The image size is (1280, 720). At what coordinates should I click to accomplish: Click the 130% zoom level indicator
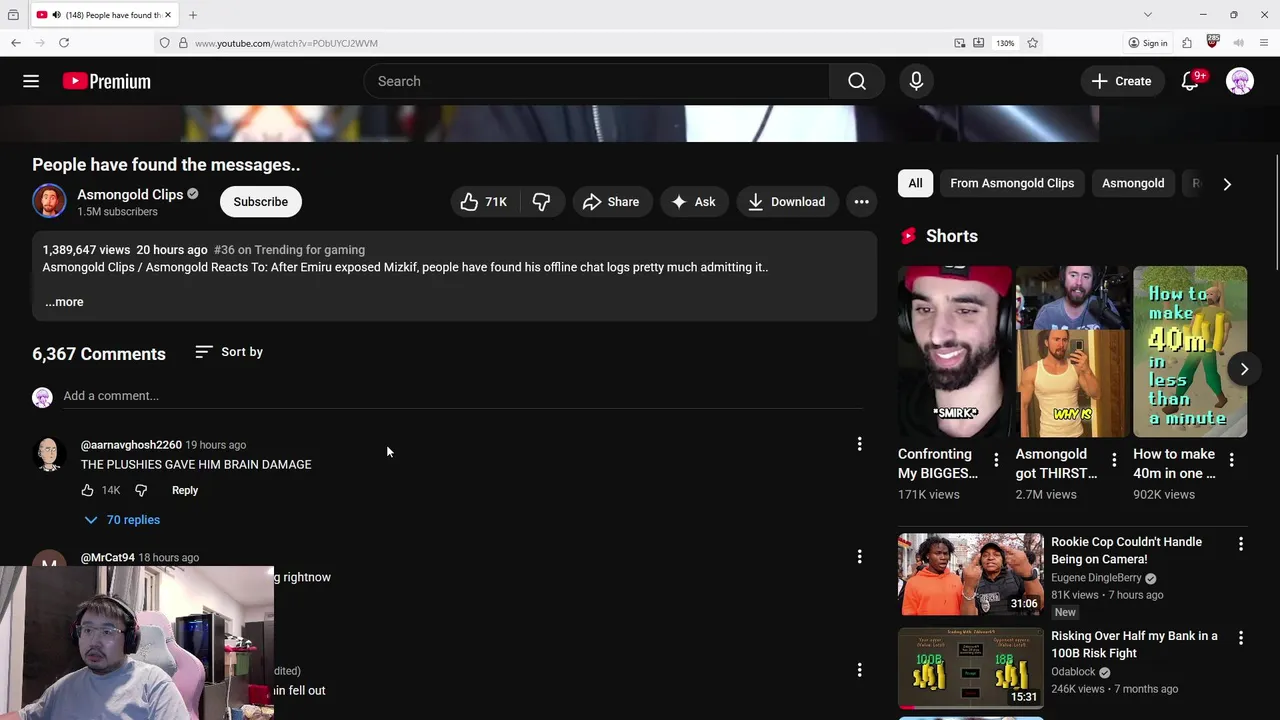point(1005,43)
